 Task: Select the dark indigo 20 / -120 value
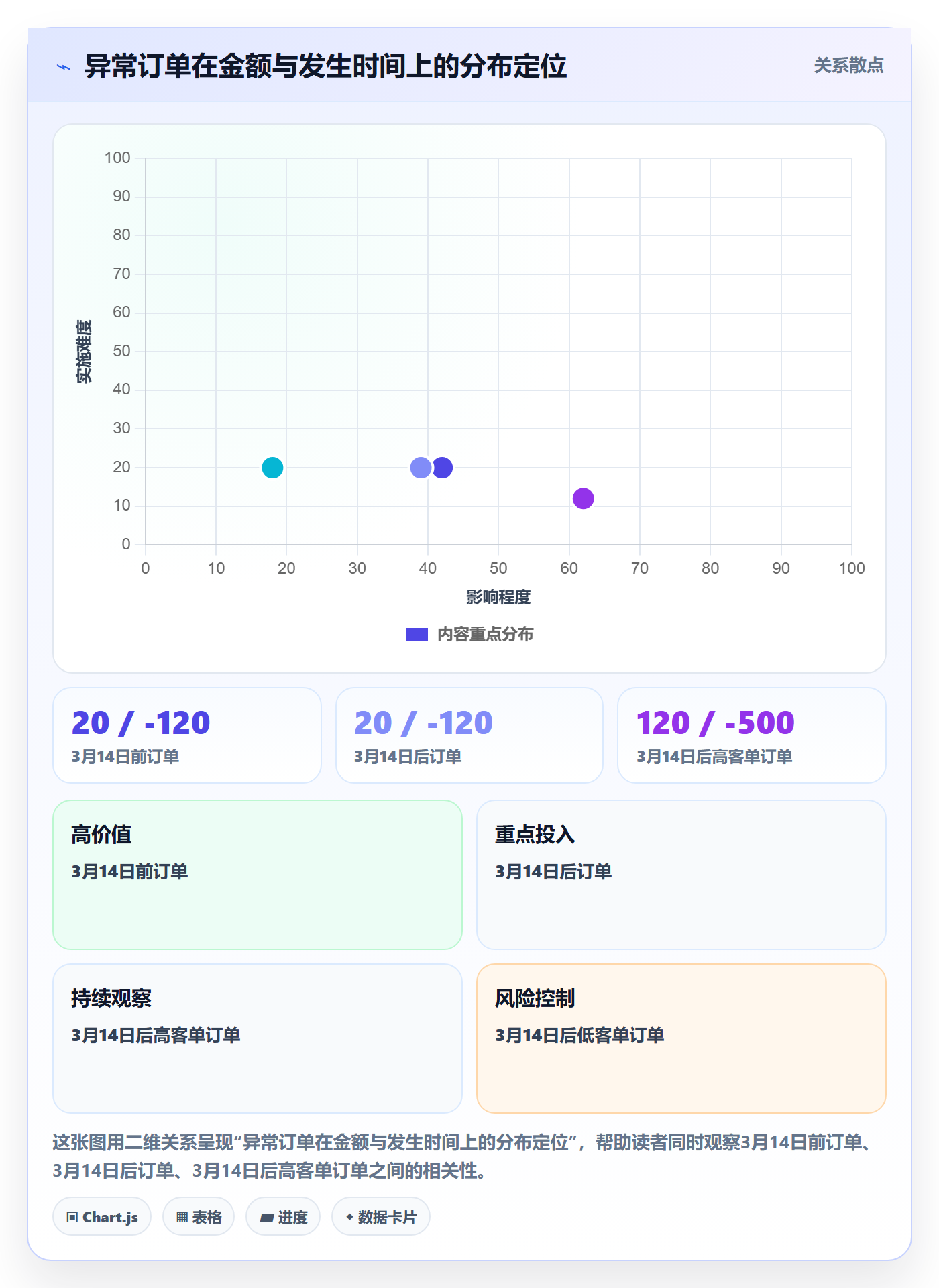[x=141, y=723]
